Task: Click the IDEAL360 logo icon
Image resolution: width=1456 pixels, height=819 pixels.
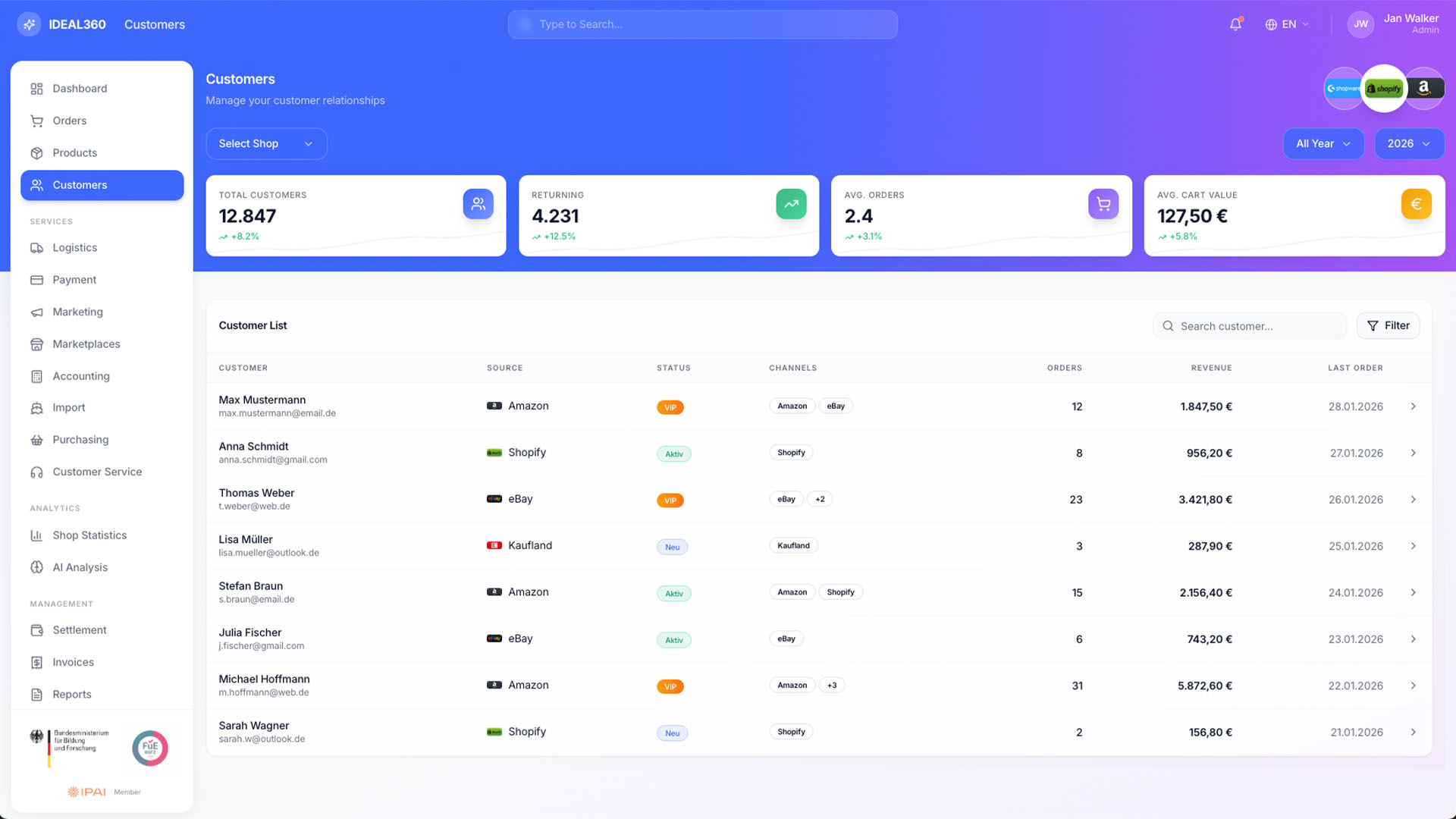Action: click(x=29, y=24)
